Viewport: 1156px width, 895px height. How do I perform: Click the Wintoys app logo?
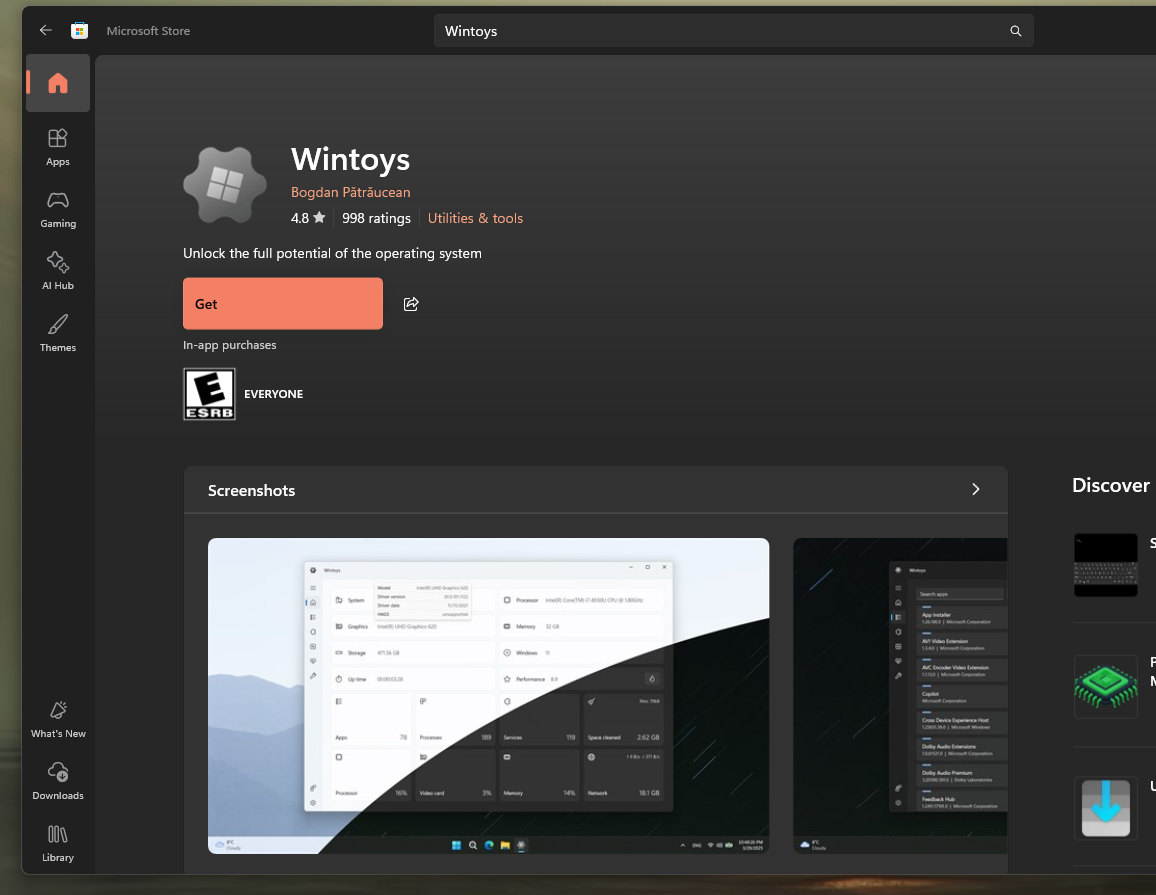(x=224, y=184)
